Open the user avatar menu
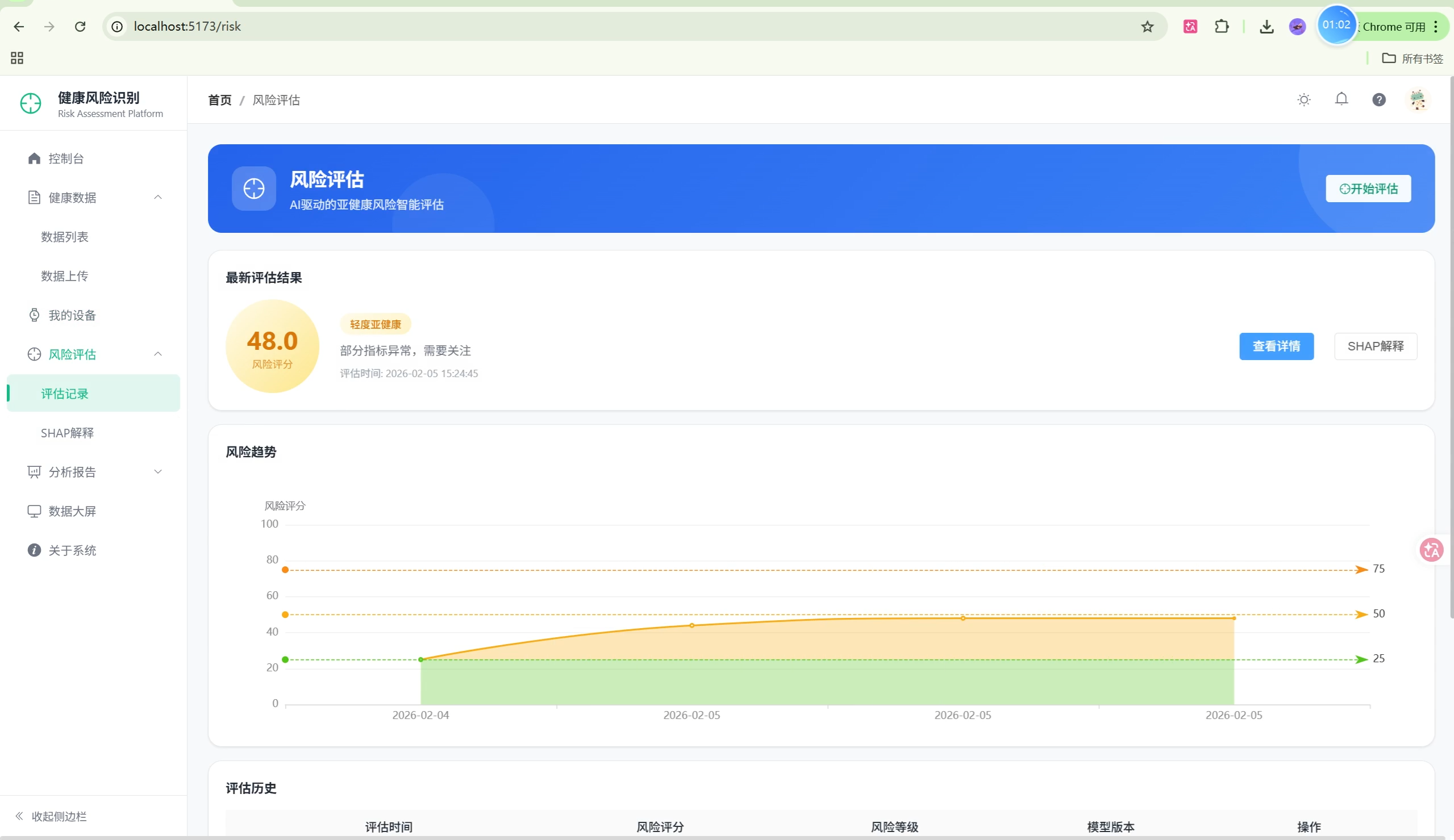This screenshot has height=840, width=1454. [1418, 100]
